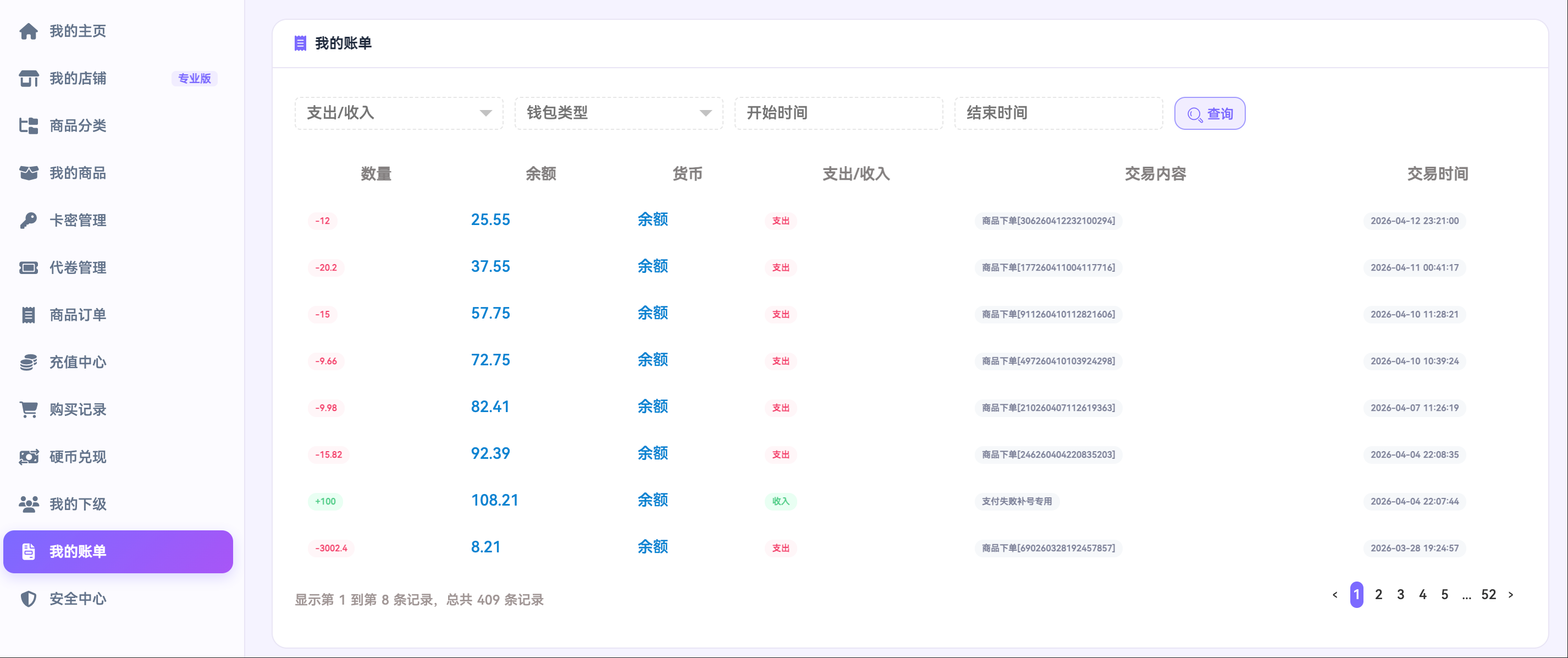Open the 钱包类型 dropdown
The image size is (1568, 658).
point(619,113)
